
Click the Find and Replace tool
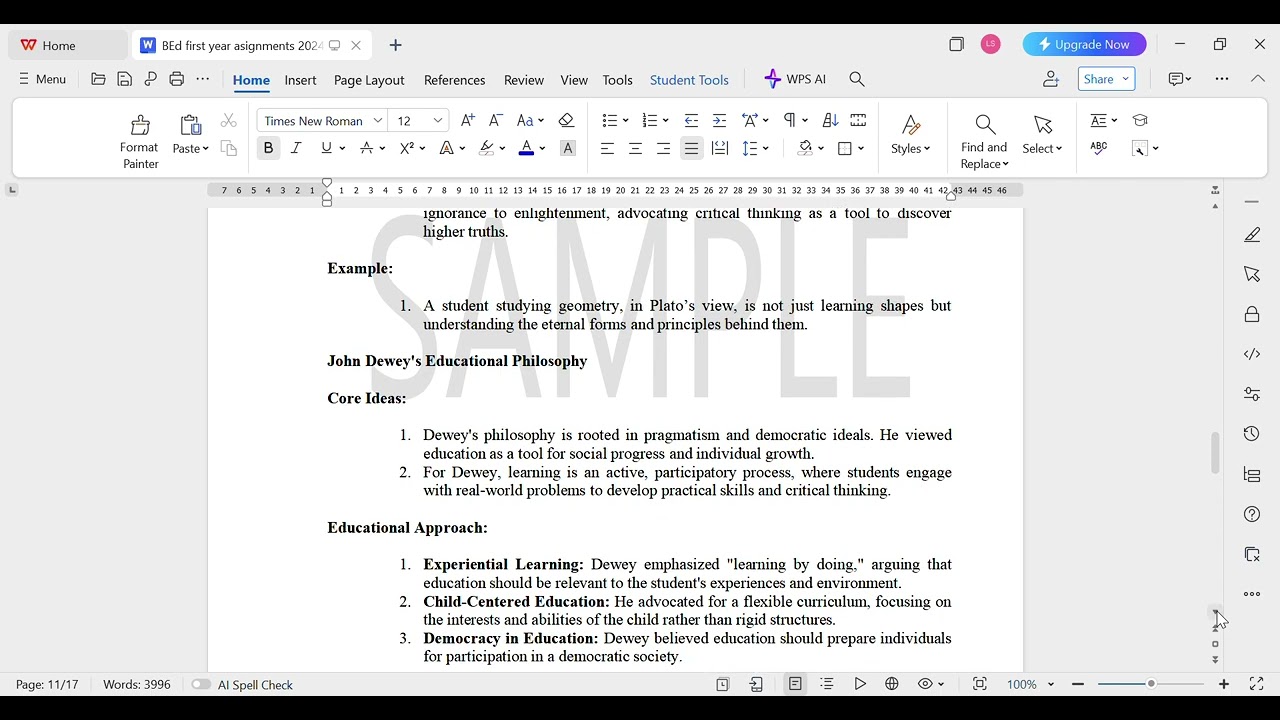click(985, 141)
